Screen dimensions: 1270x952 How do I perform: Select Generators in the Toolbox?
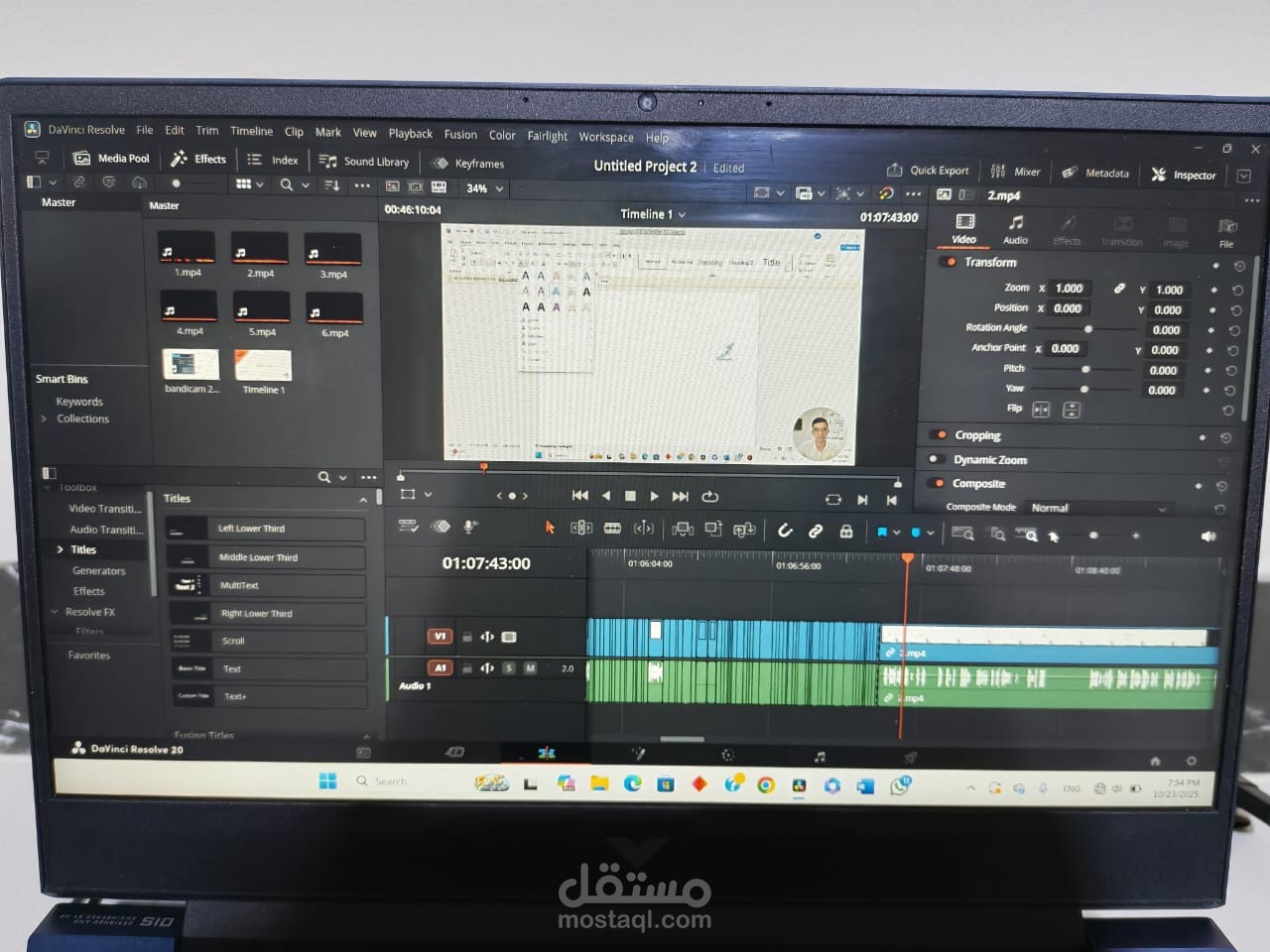(x=98, y=571)
